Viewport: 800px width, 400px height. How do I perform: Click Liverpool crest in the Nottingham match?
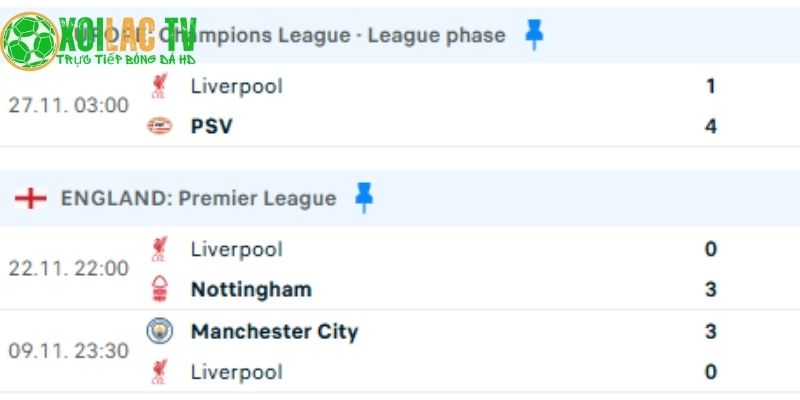159,249
